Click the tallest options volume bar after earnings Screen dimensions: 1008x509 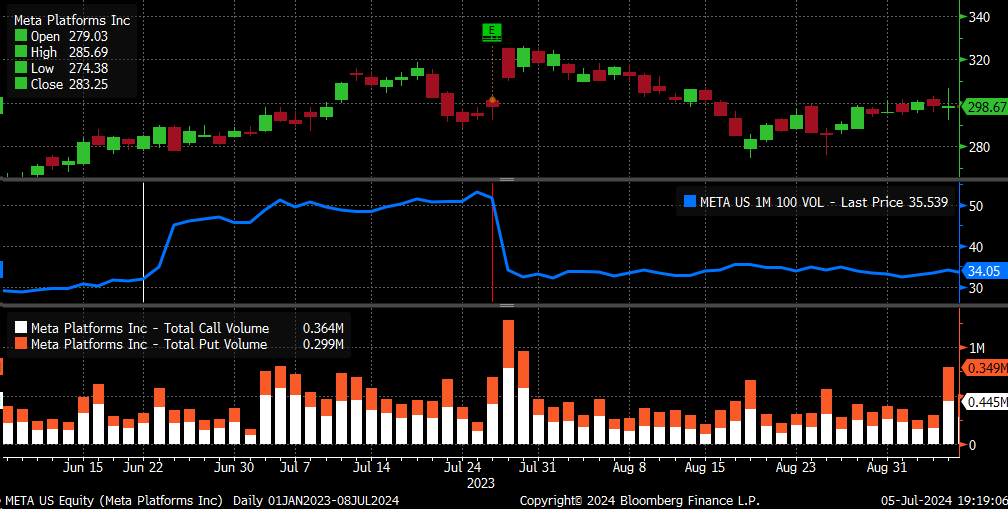pyautogui.click(x=508, y=382)
